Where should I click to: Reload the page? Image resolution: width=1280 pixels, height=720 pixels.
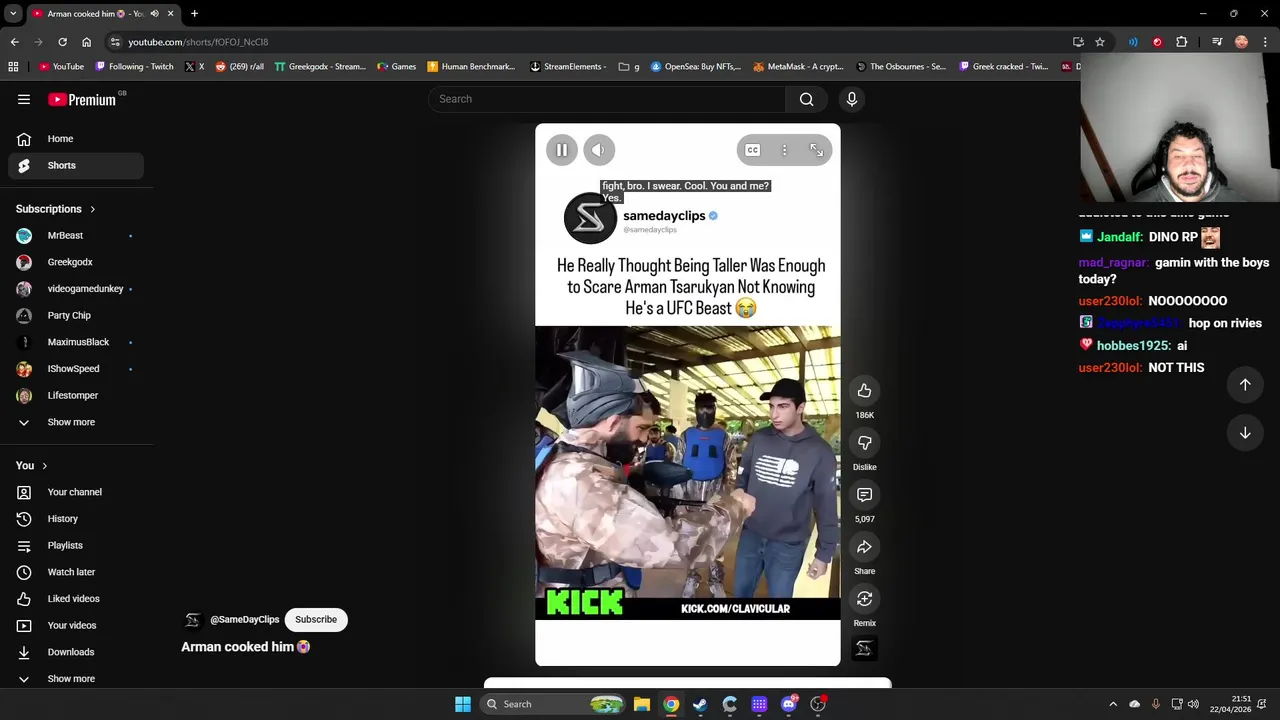(x=62, y=42)
